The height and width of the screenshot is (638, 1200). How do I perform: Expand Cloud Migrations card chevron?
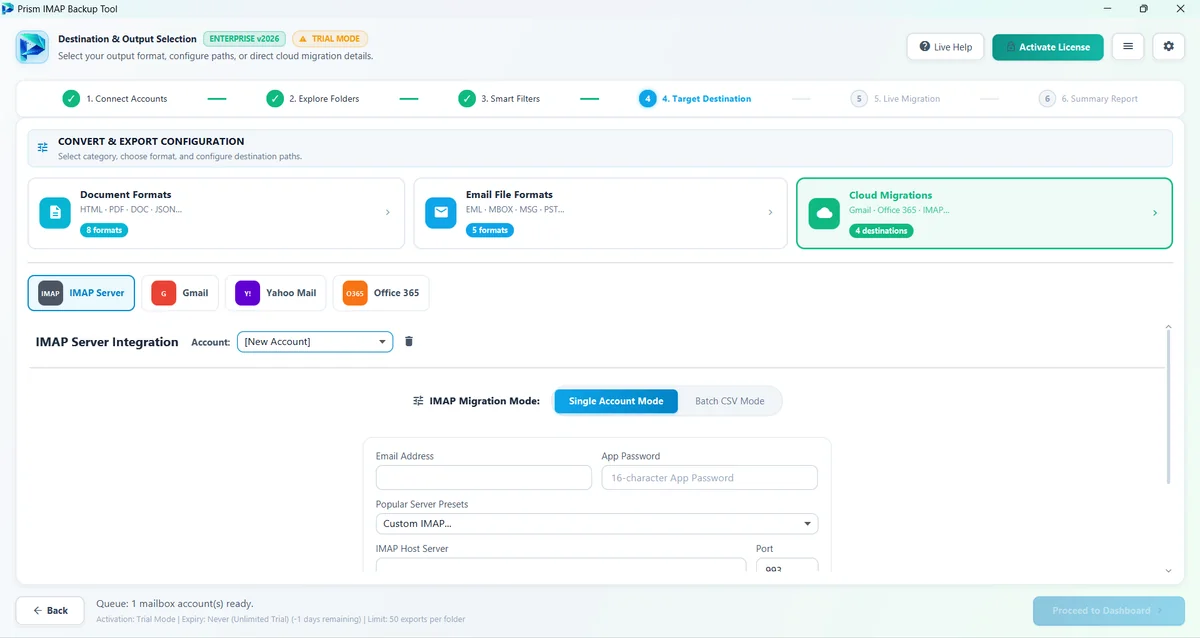click(1155, 213)
